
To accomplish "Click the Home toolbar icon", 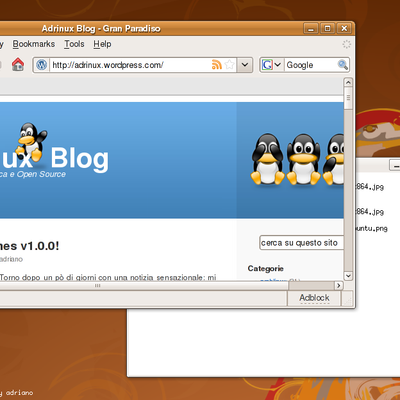I will coord(18,64).
